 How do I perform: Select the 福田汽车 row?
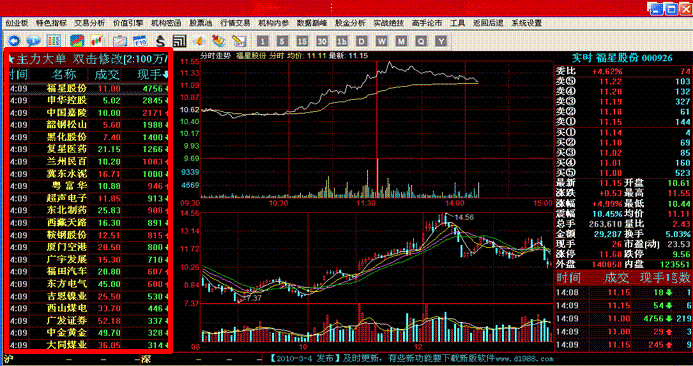coord(88,272)
